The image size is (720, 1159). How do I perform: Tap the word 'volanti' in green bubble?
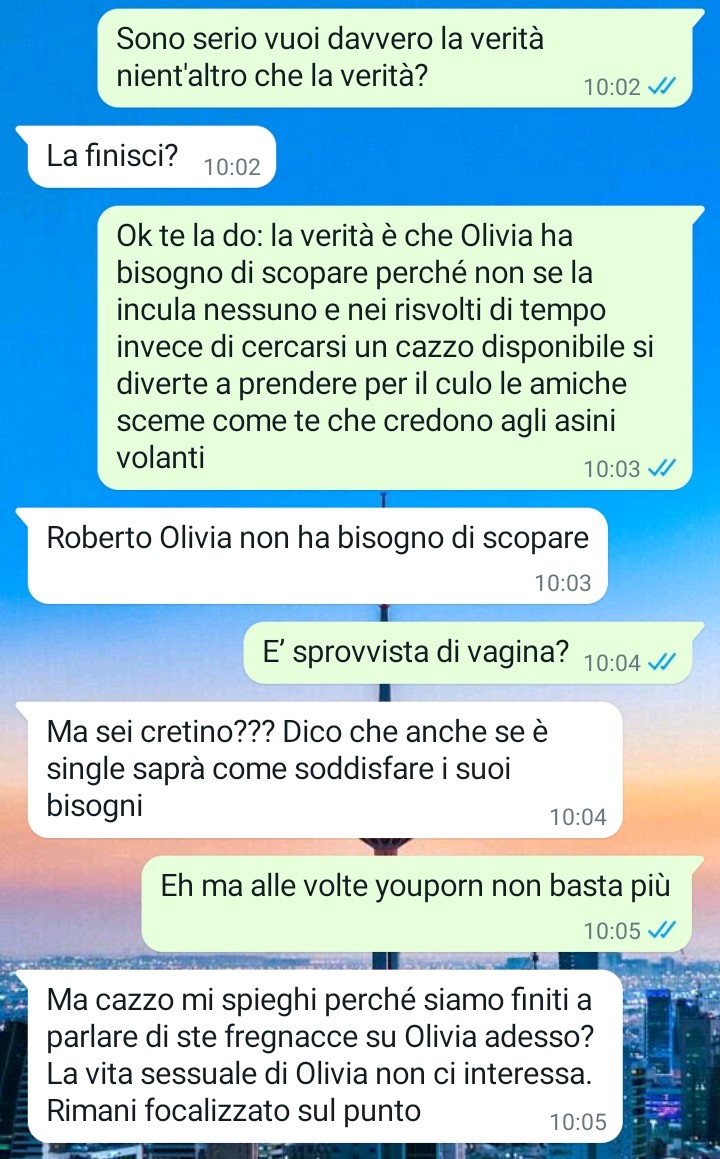coord(160,458)
